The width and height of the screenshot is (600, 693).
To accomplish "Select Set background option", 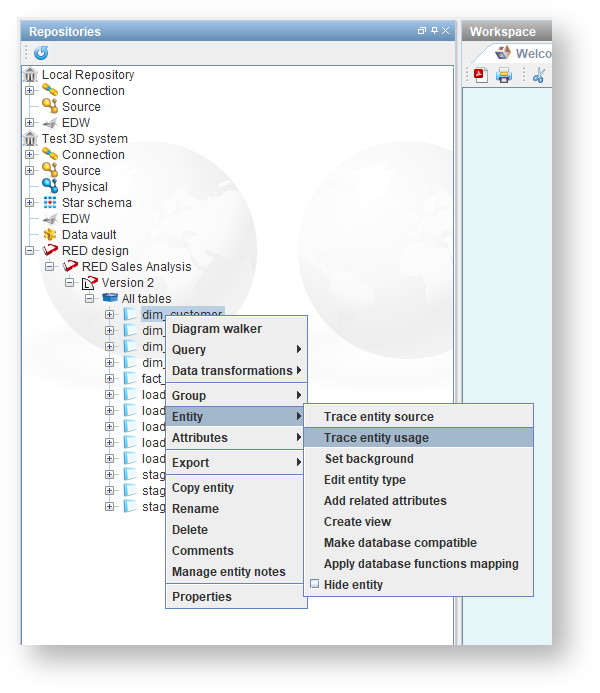I will [418, 458].
